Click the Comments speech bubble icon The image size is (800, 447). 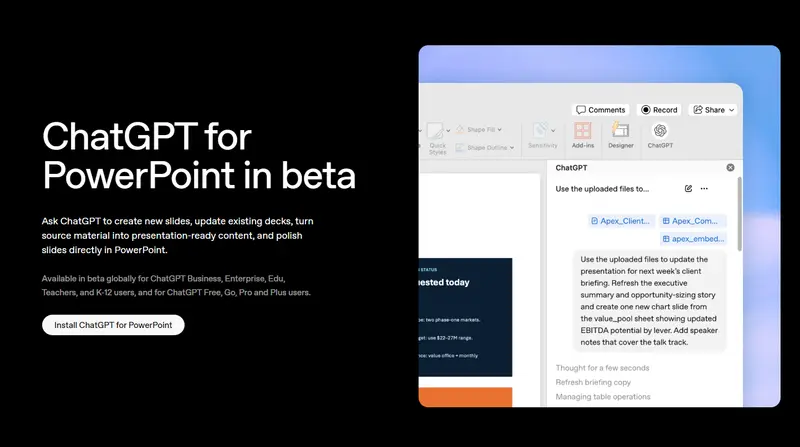[581, 110]
